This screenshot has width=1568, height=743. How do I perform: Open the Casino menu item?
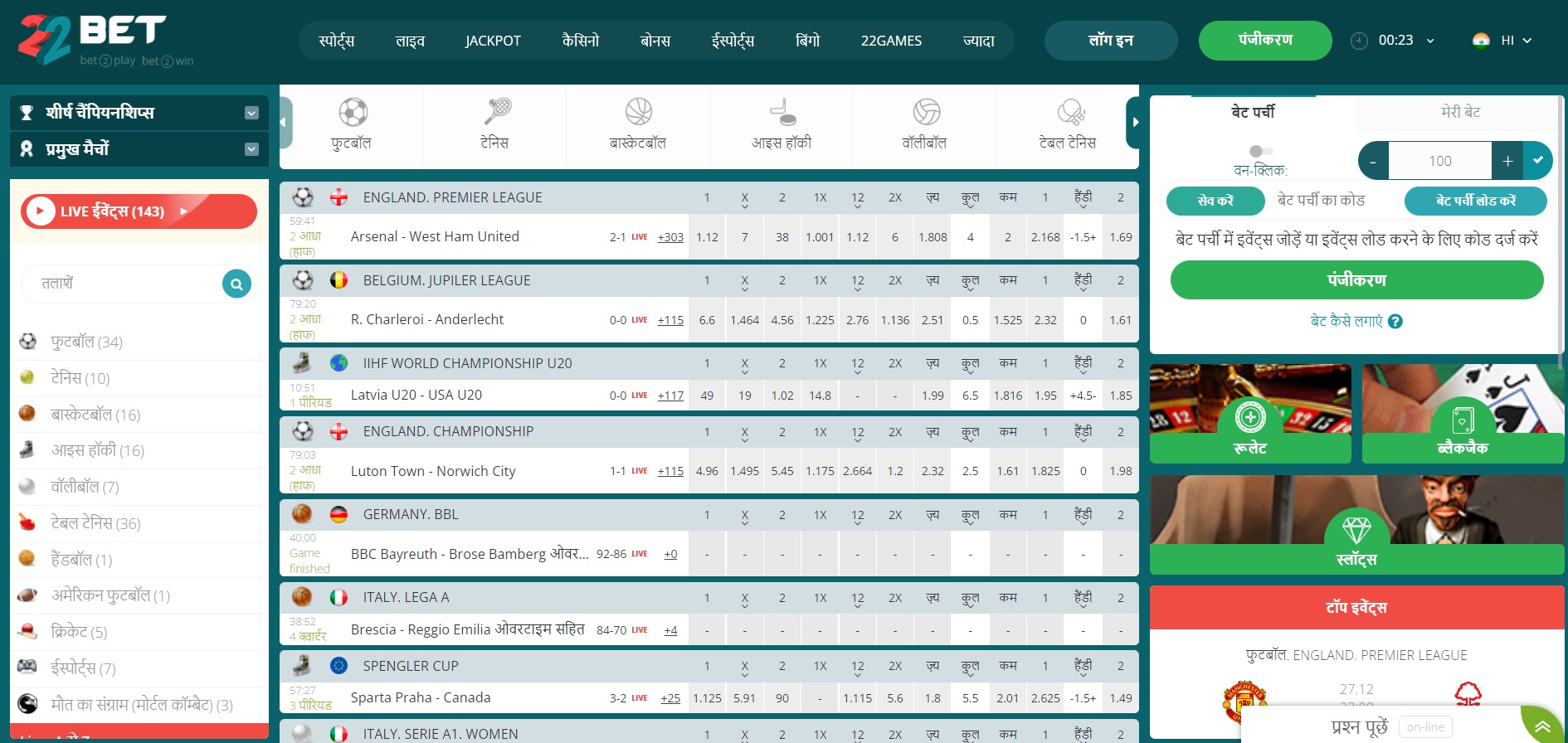pyautogui.click(x=581, y=41)
